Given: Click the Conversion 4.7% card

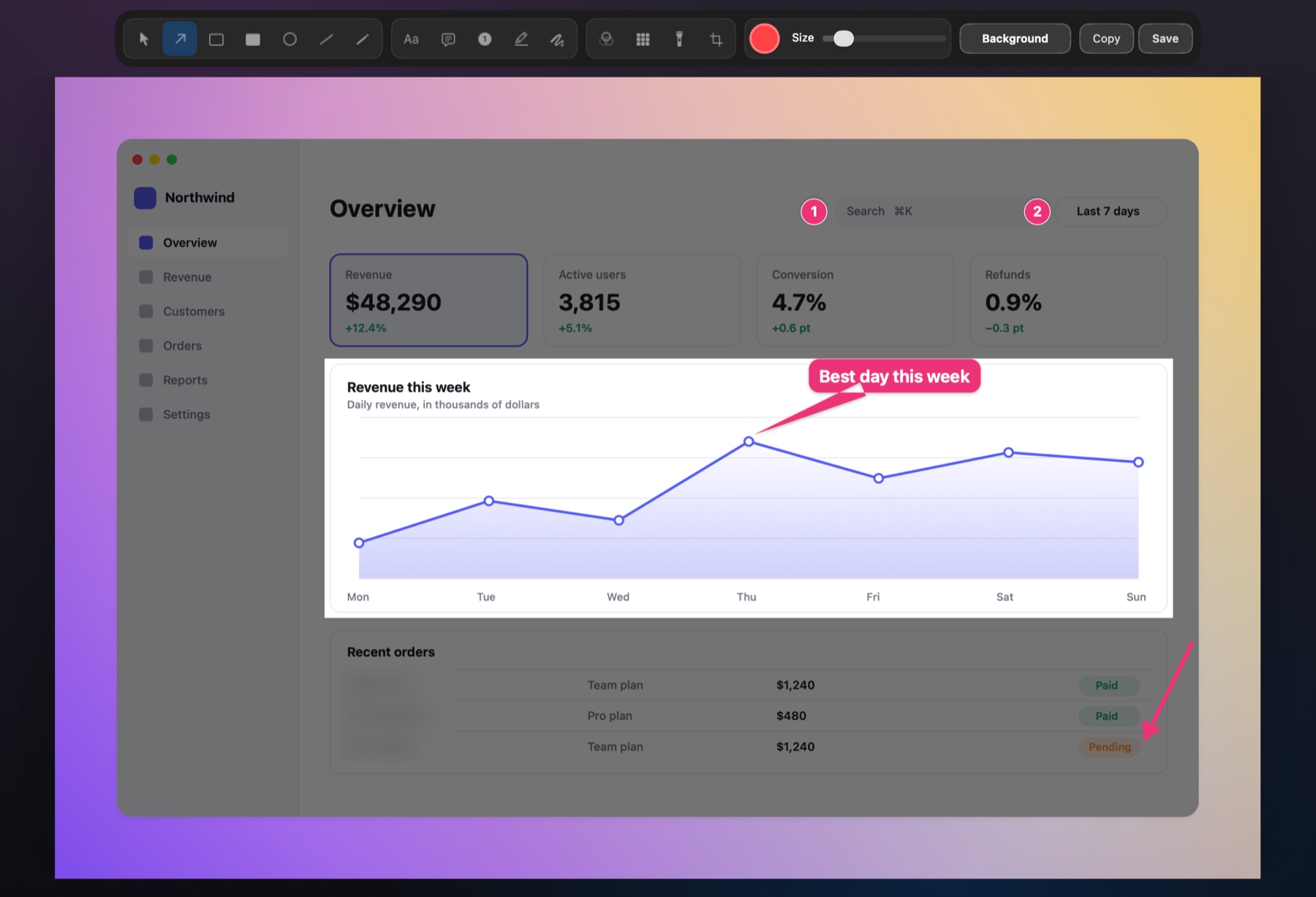Looking at the screenshot, I should (855, 300).
